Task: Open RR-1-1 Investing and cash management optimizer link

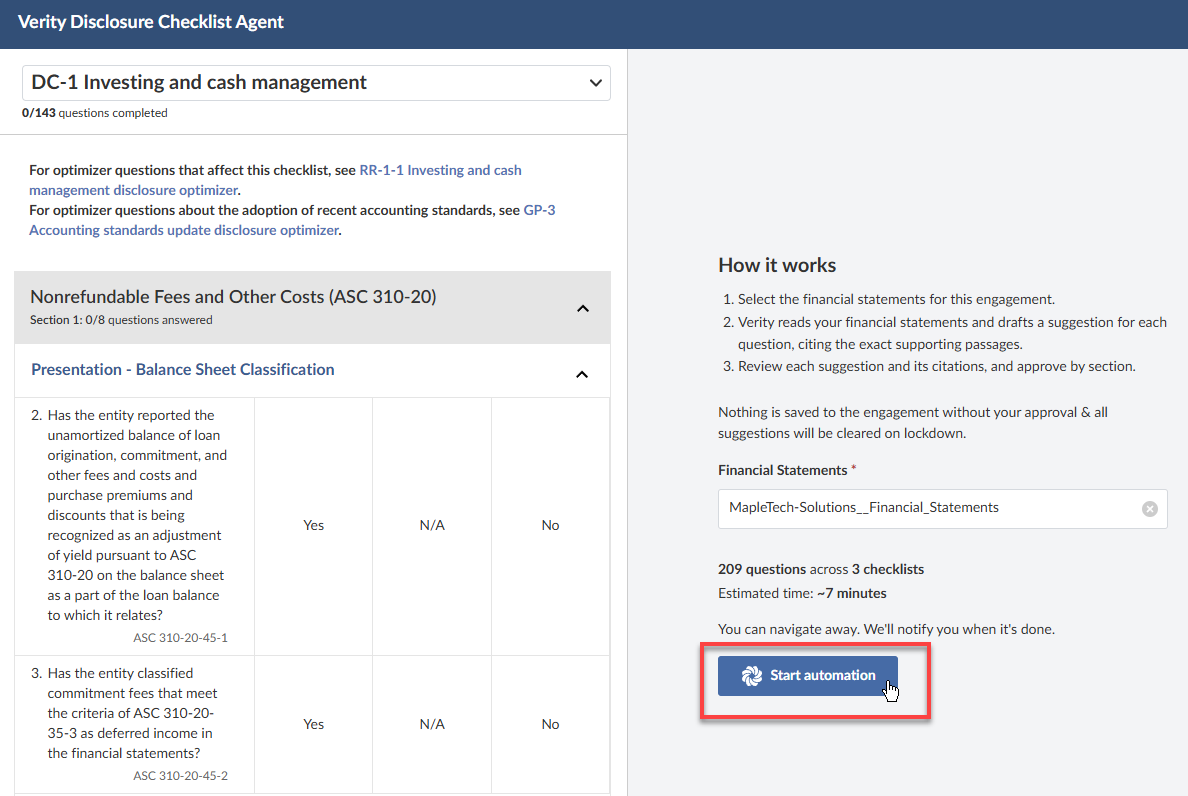Action: [x=275, y=180]
